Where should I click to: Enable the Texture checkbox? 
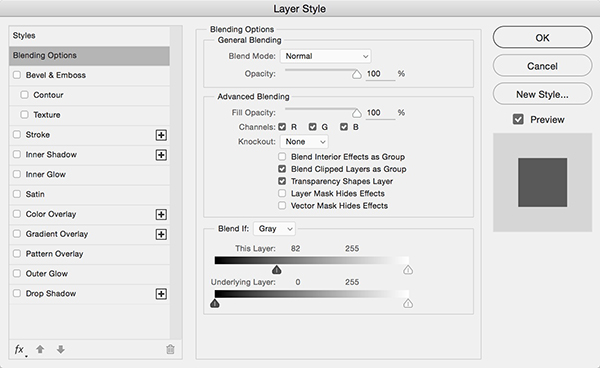(x=24, y=115)
